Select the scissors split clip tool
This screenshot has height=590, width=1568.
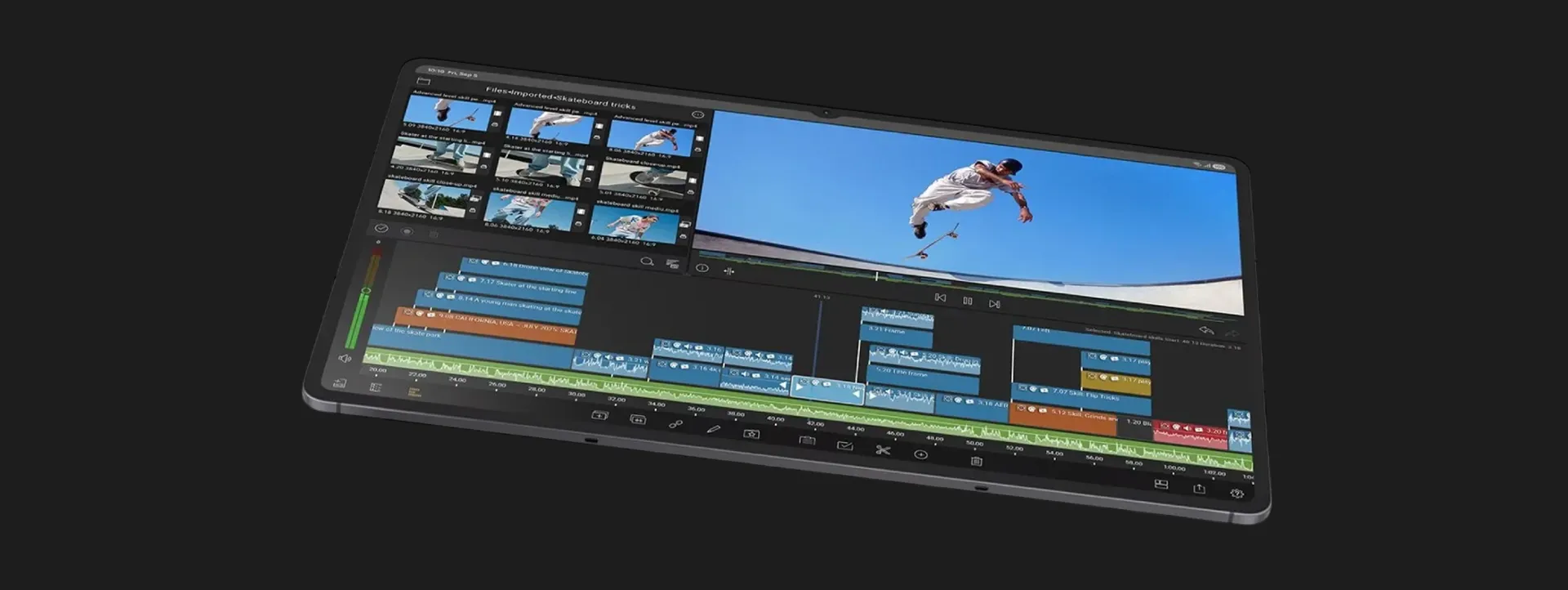[883, 449]
